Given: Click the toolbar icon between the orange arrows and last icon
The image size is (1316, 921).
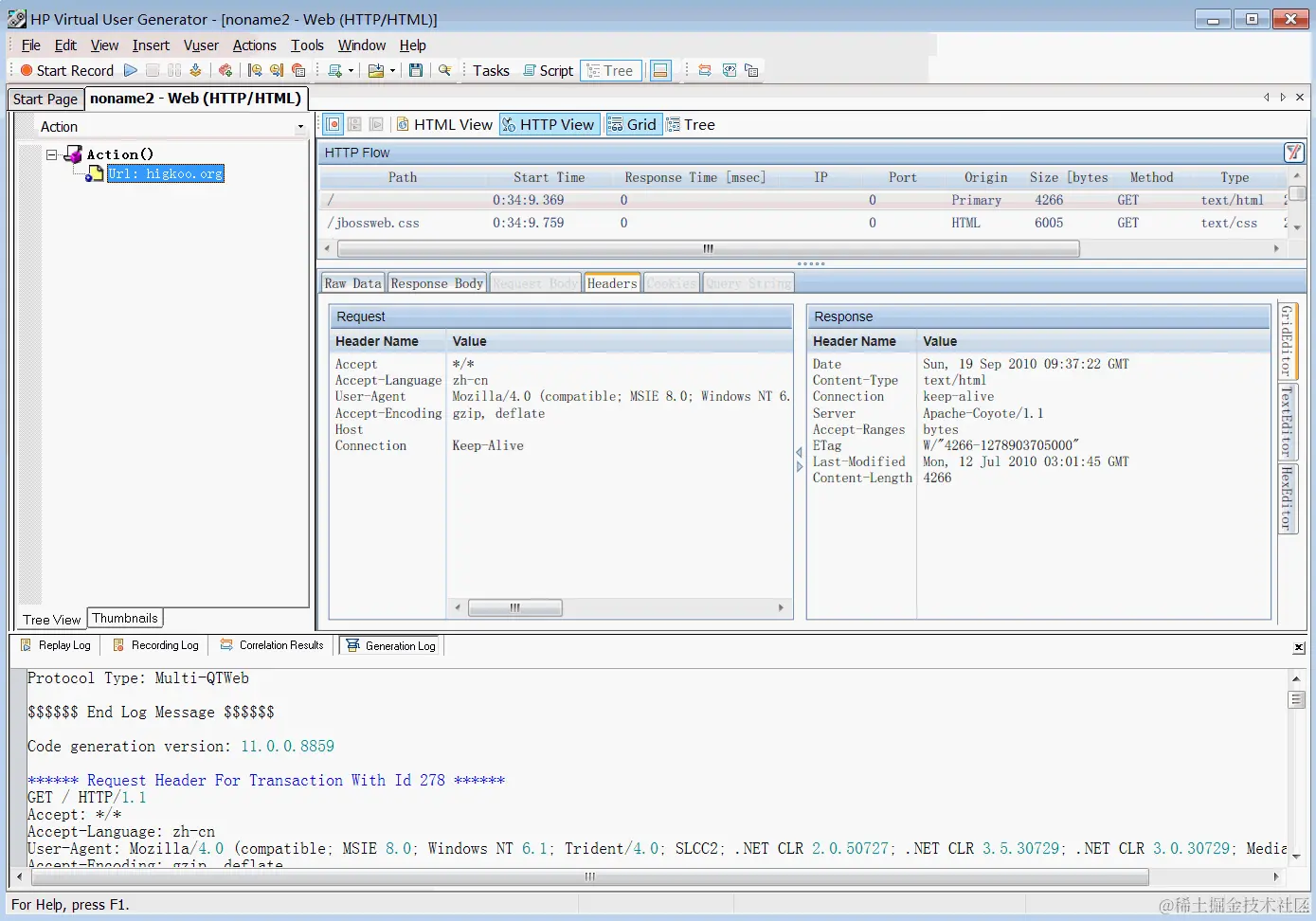Looking at the screenshot, I should coord(729,70).
